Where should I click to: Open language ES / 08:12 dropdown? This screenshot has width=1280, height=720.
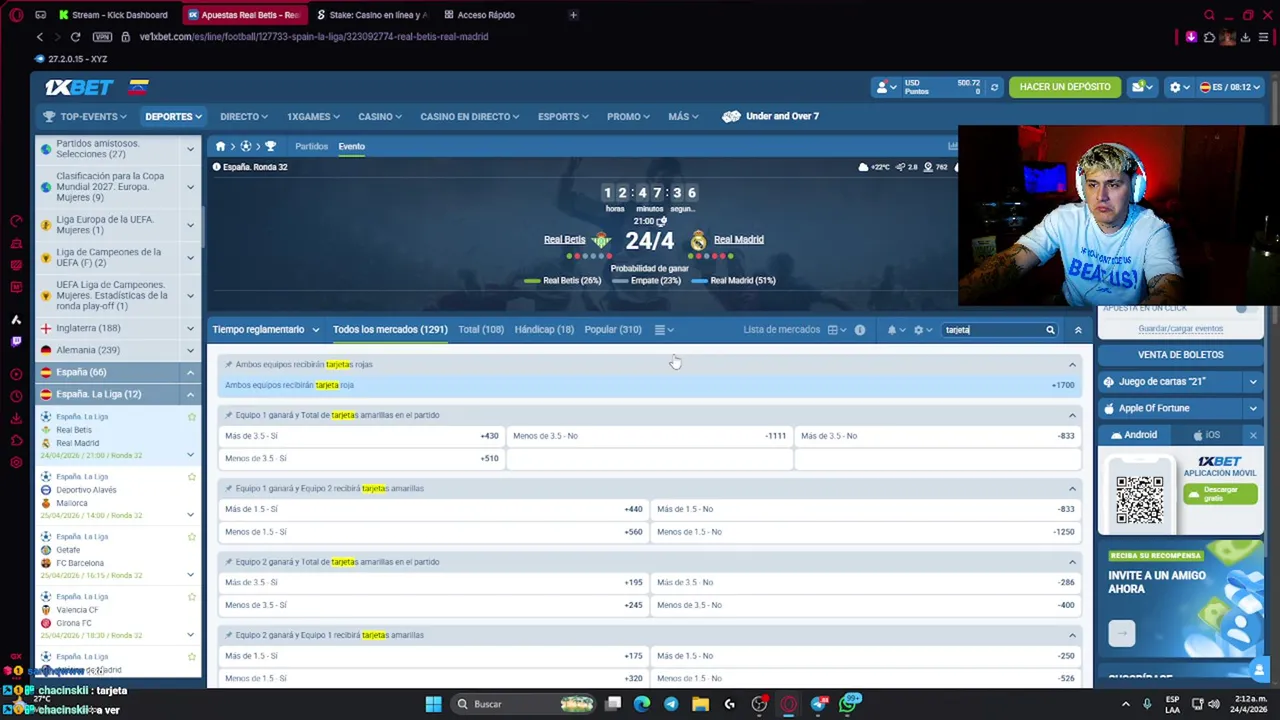click(x=1232, y=87)
